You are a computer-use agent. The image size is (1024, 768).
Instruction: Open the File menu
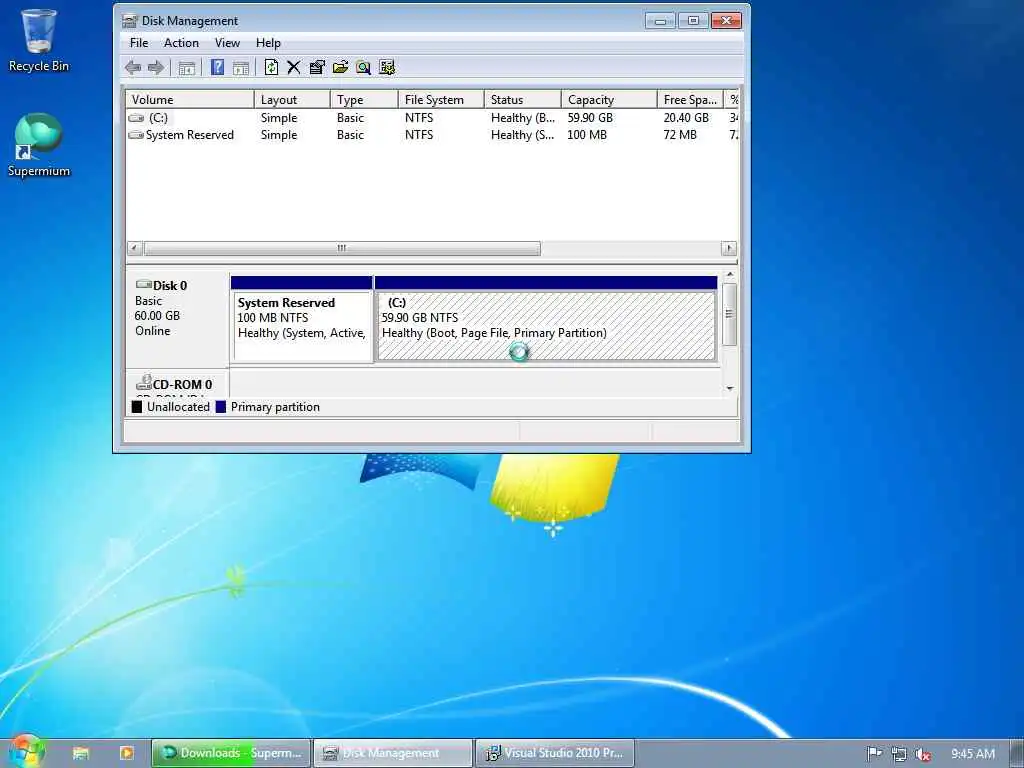pyautogui.click(x=139, y=43)
